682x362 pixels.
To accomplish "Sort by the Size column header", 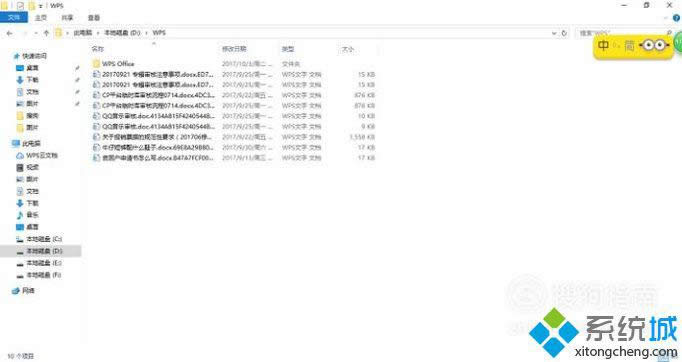I will (348, 49).
